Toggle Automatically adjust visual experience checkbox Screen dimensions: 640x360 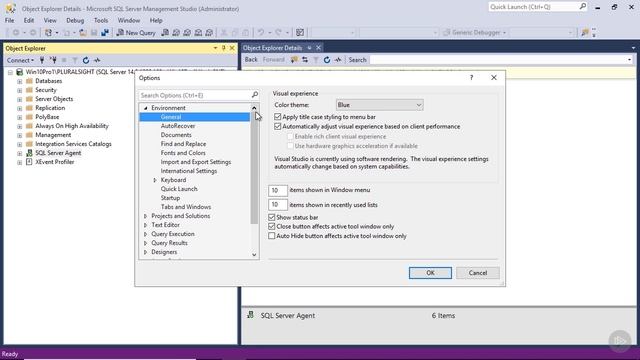pyautogui.click(x=278, y=127)
